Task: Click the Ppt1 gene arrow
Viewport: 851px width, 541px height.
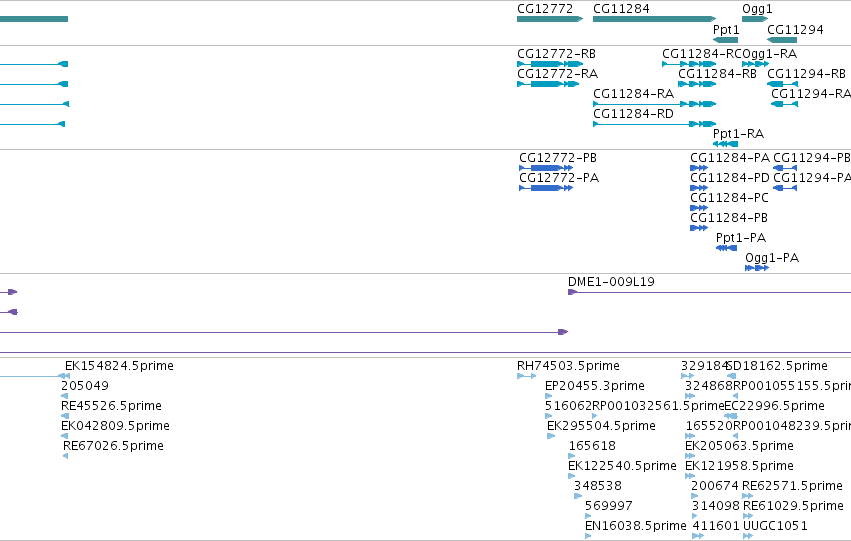Action: coord(726,40)
